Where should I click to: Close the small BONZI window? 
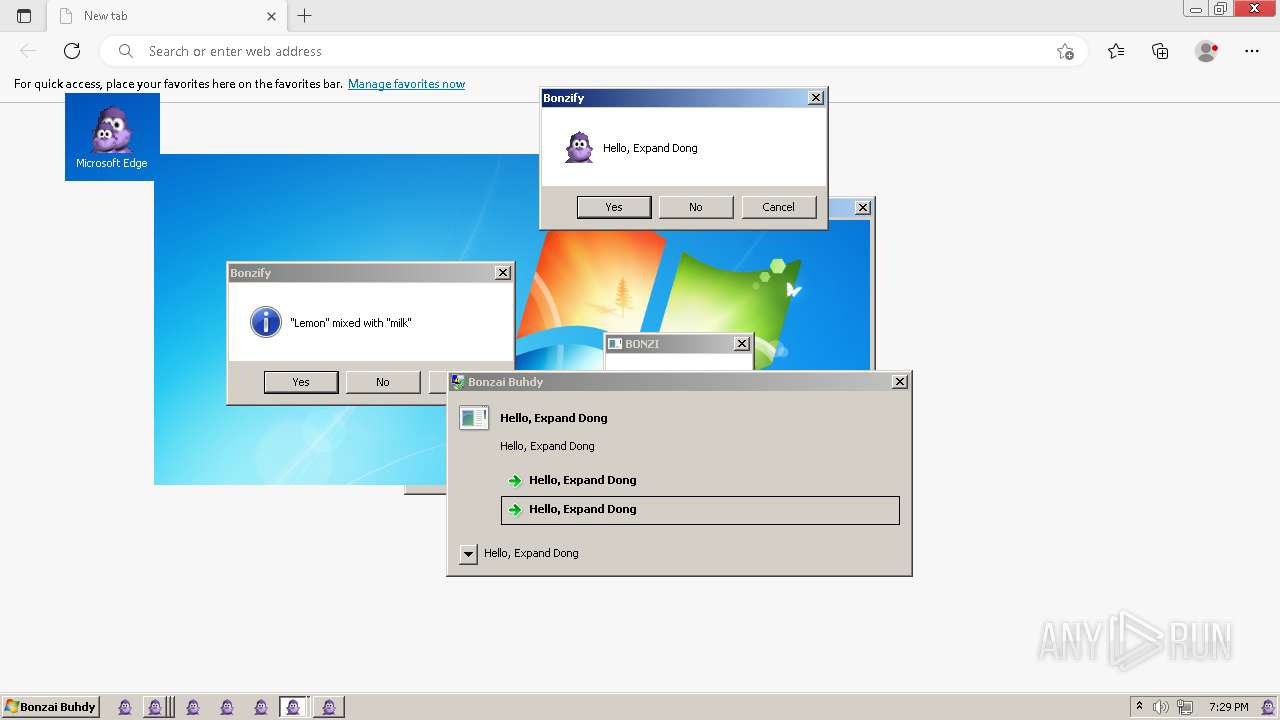741,343
